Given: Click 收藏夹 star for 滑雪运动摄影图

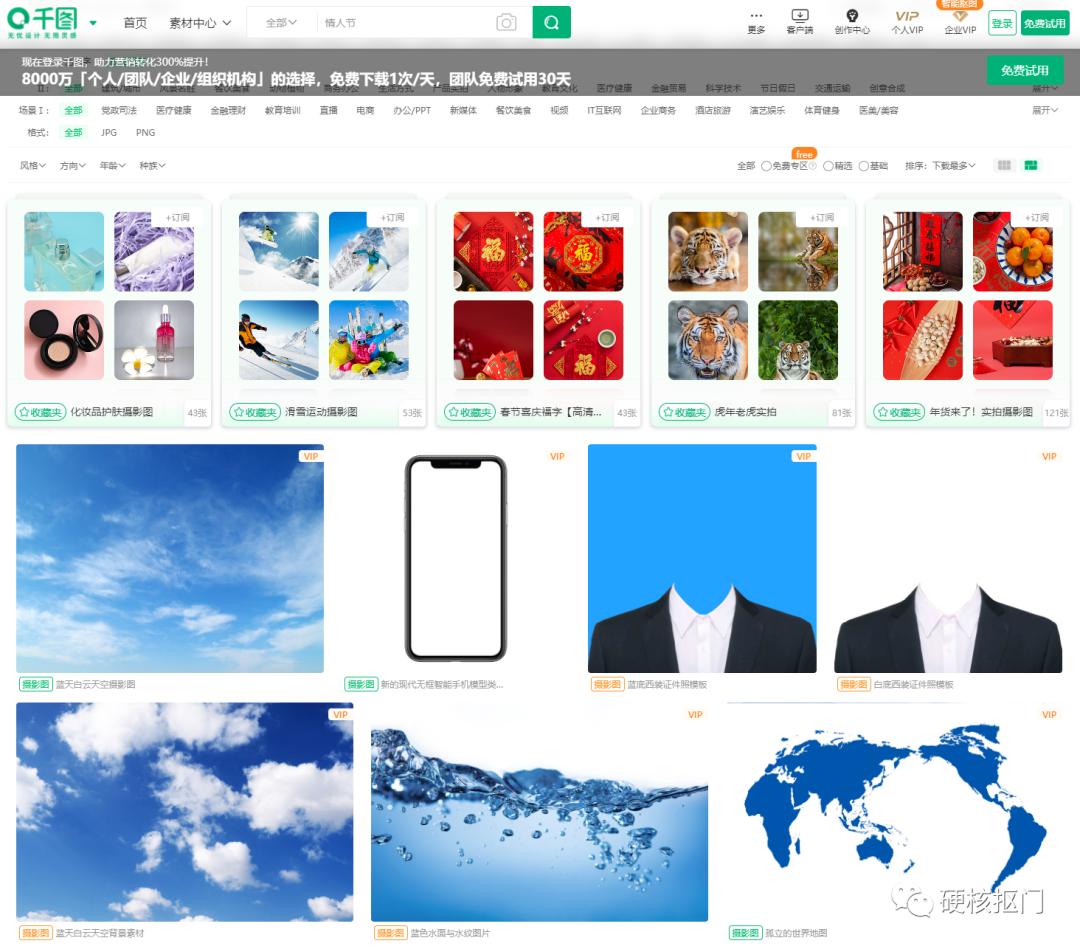Looking at the screenshot, I should 255,412.
